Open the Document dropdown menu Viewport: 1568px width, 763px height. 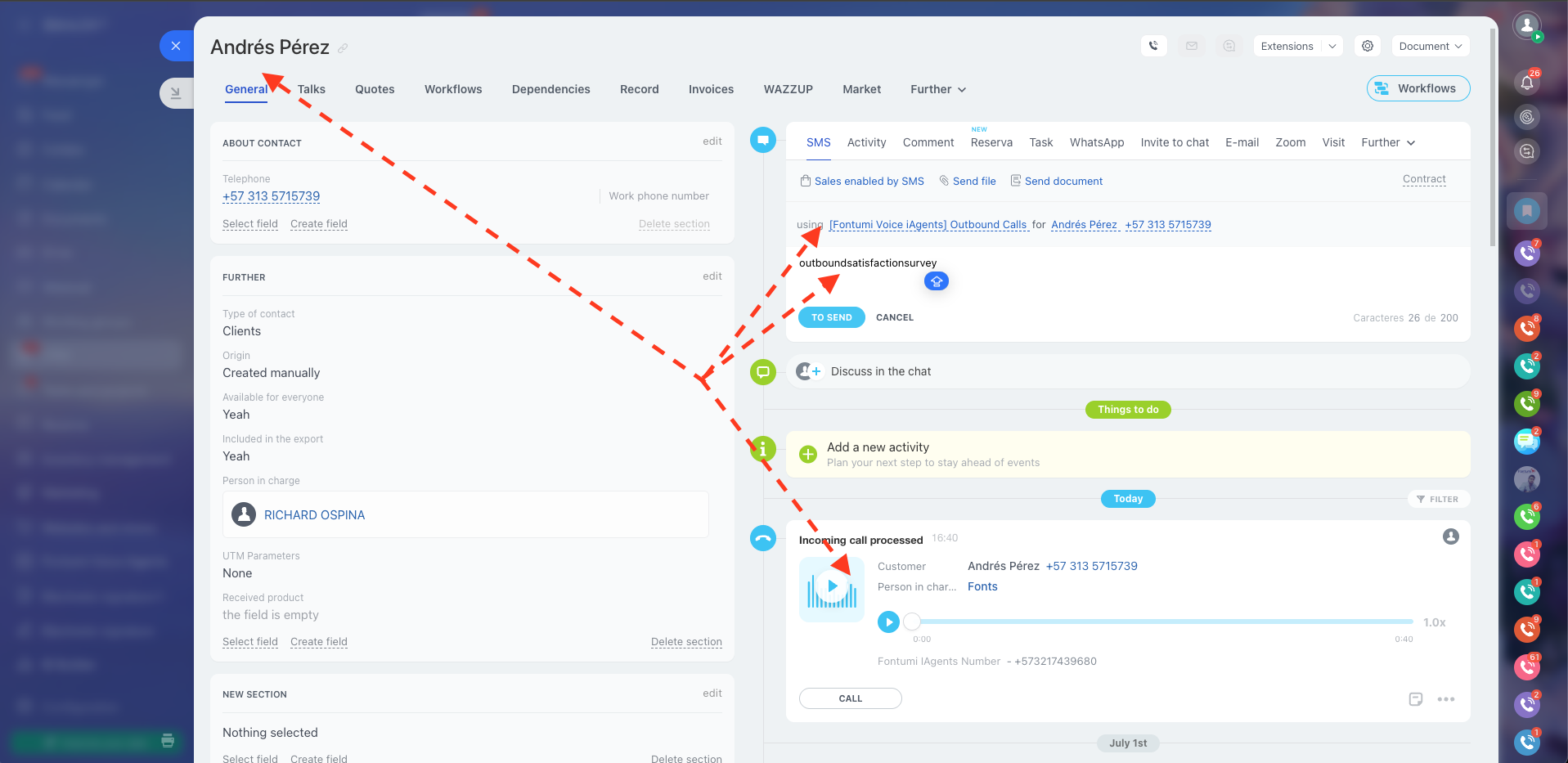[x=1430, y=47]
